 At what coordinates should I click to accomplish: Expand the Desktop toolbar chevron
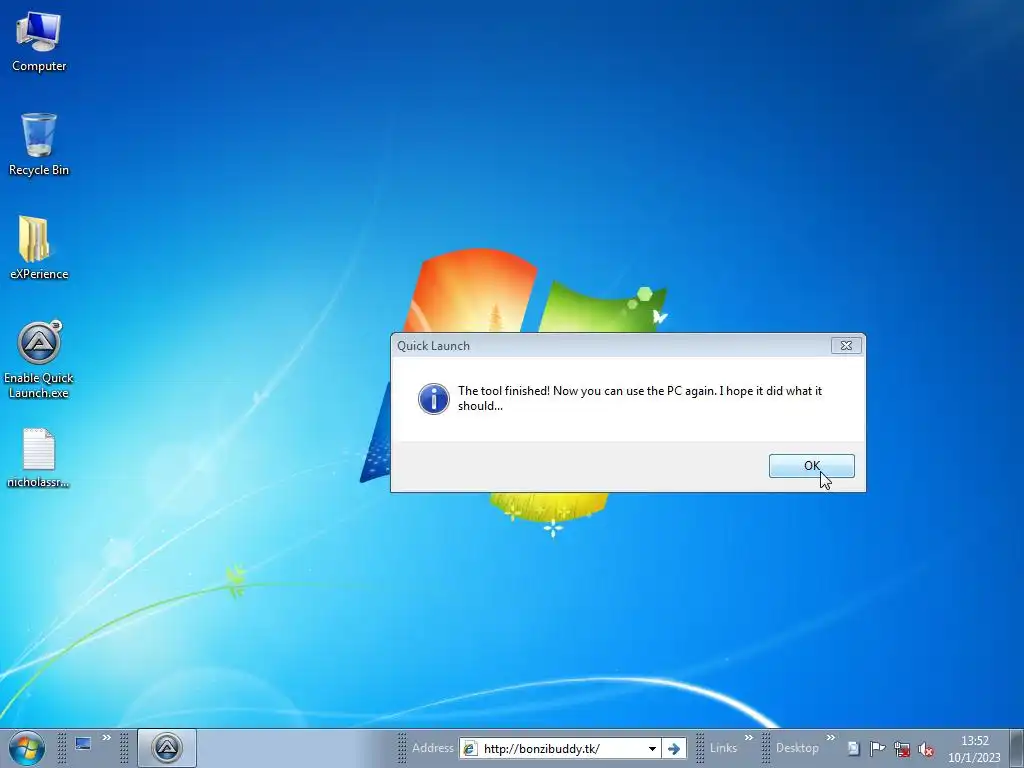tap(830, 738)
